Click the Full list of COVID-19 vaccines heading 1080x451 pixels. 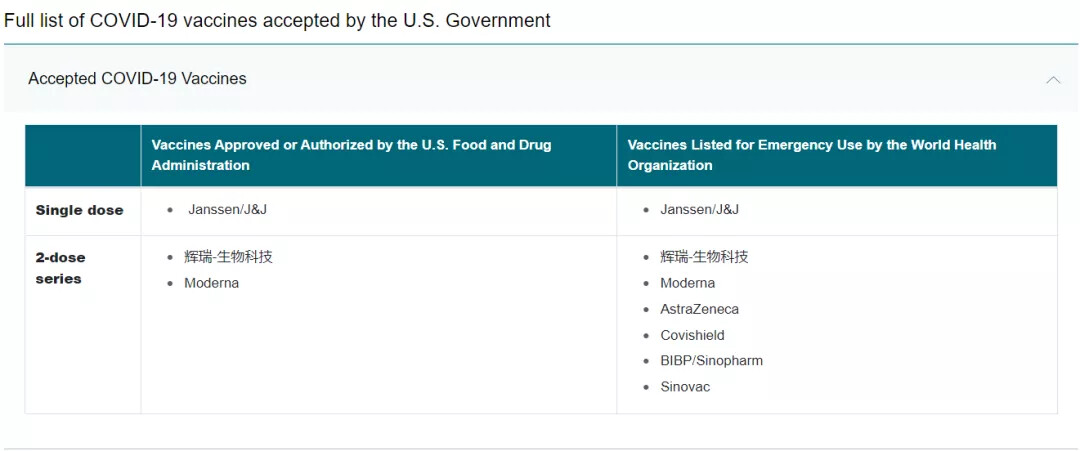(277, 20)
